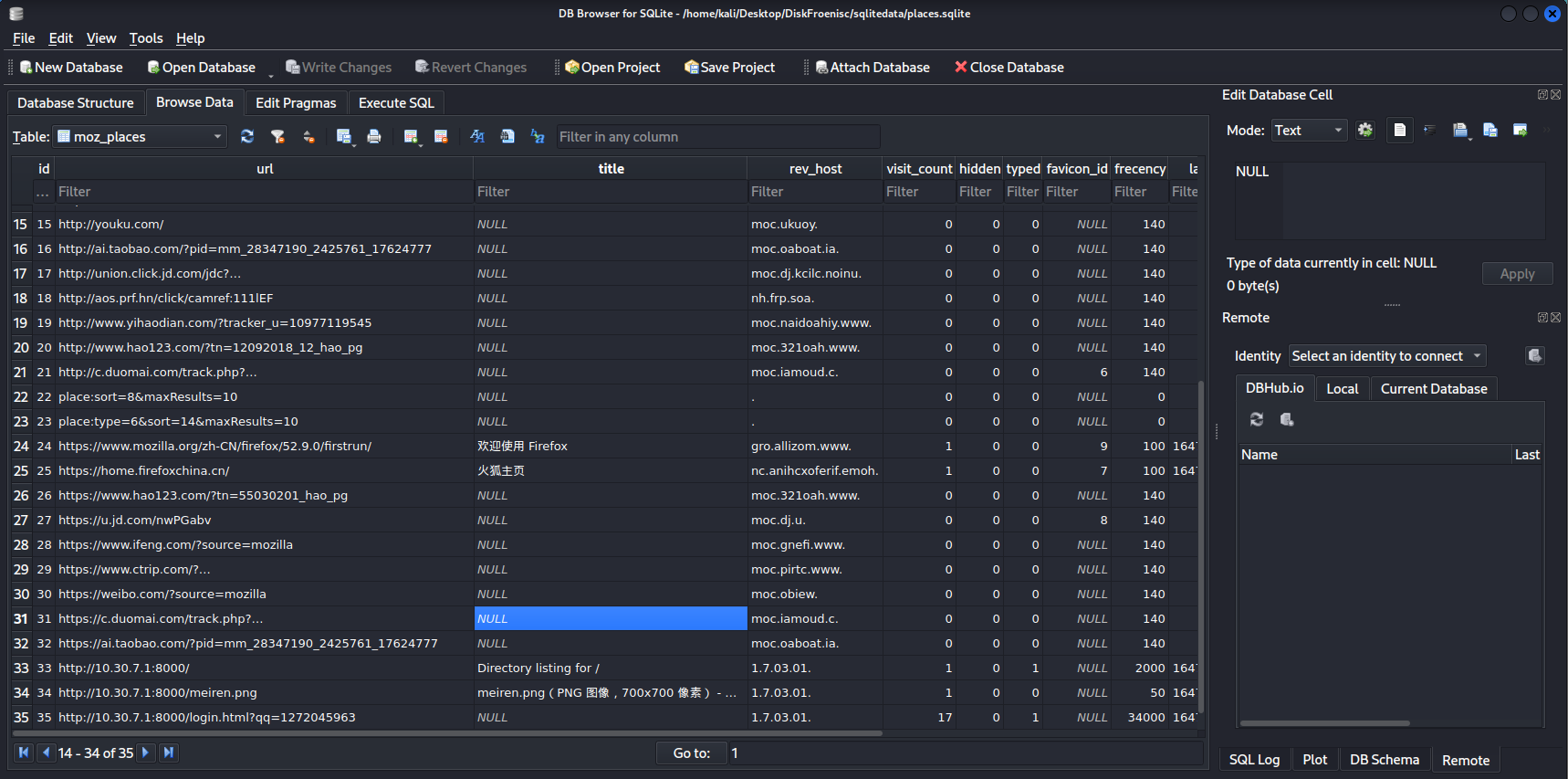Click the 'Filter in any column' field
Viewport: 1568px width, 779px height.
tap(717, 137)
